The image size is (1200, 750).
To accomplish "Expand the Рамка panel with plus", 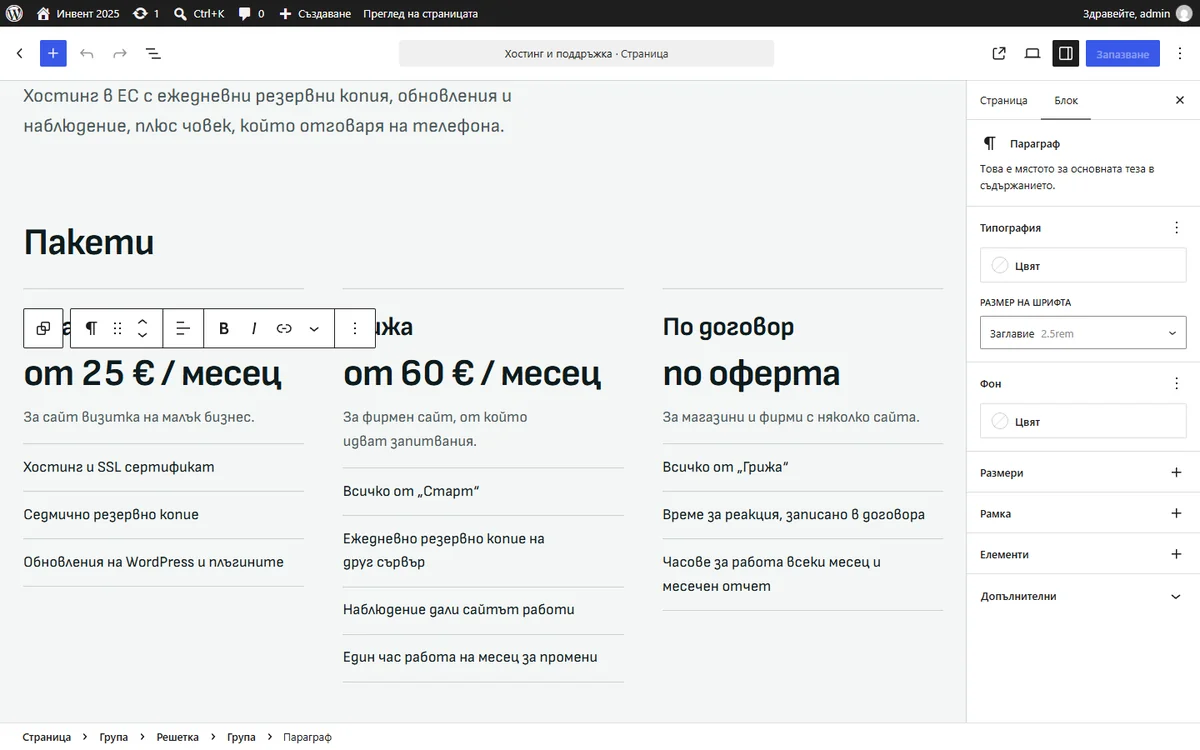I will 1176,513.
